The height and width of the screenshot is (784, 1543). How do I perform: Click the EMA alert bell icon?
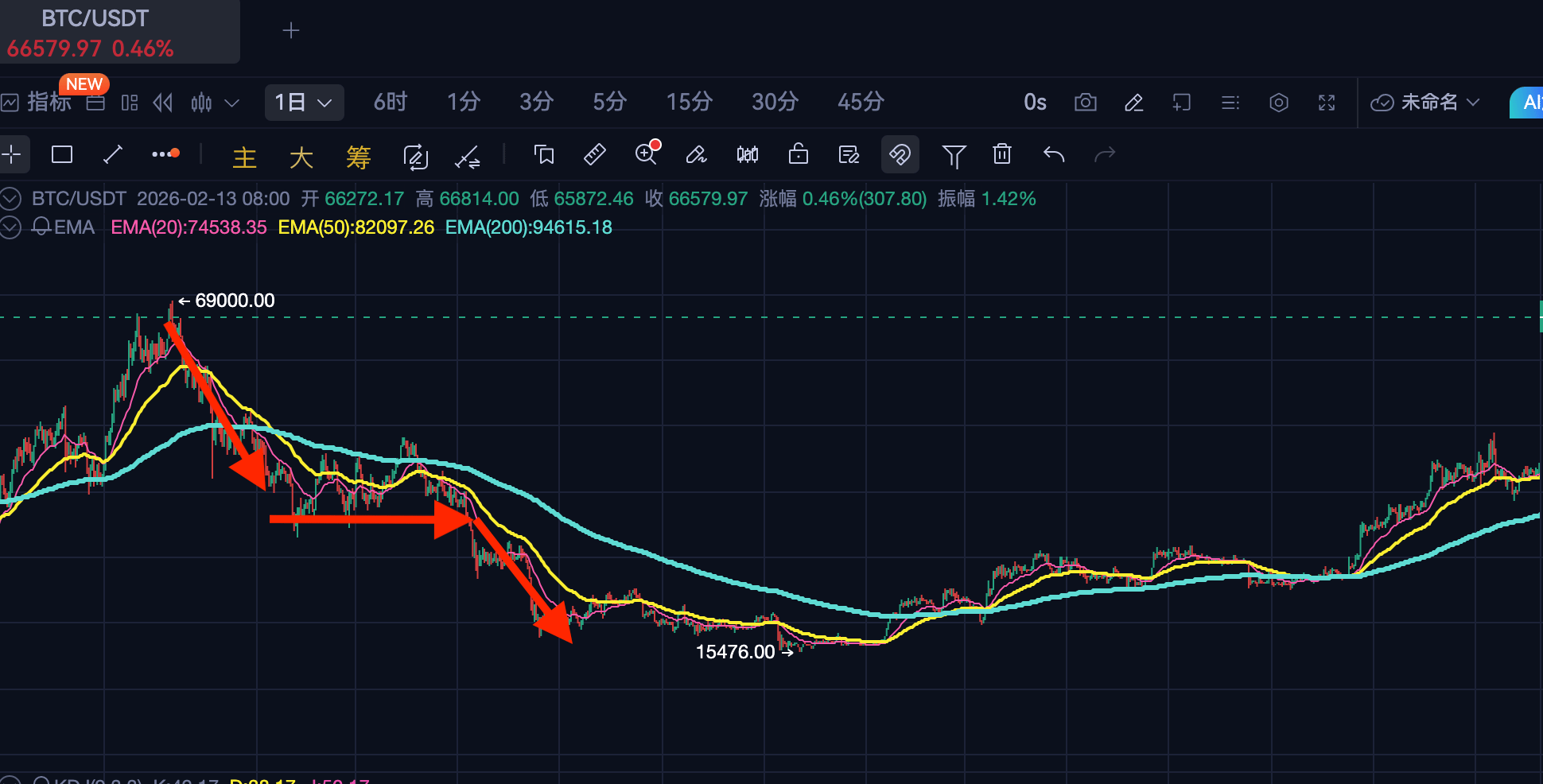click(x=41, y=227)
